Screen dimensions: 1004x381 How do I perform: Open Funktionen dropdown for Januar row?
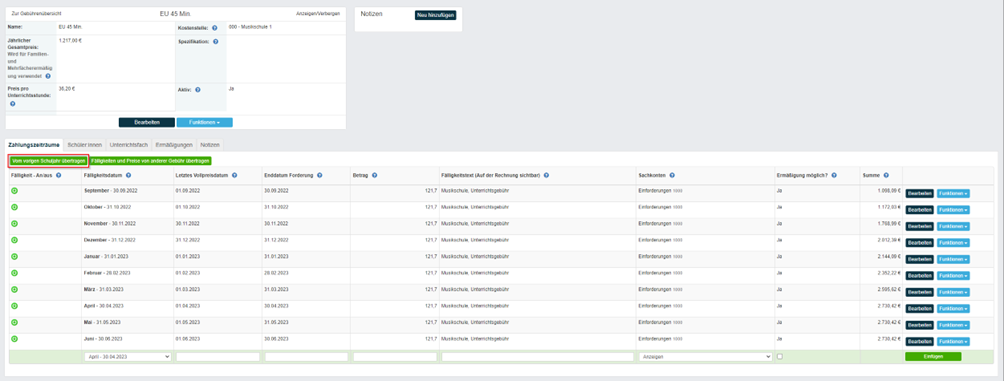[953, 259]
